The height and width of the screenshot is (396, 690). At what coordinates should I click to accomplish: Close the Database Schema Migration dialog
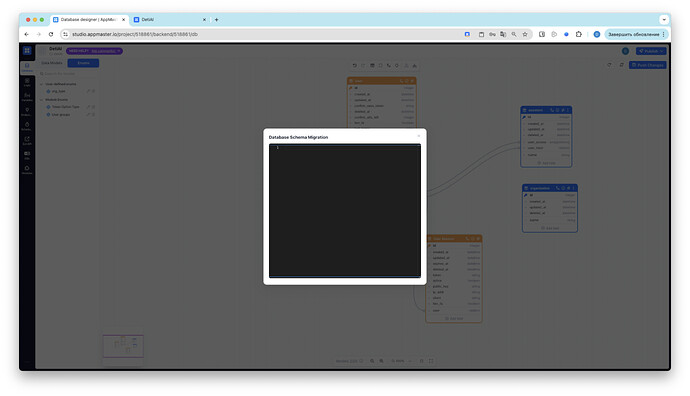[418, 136]
